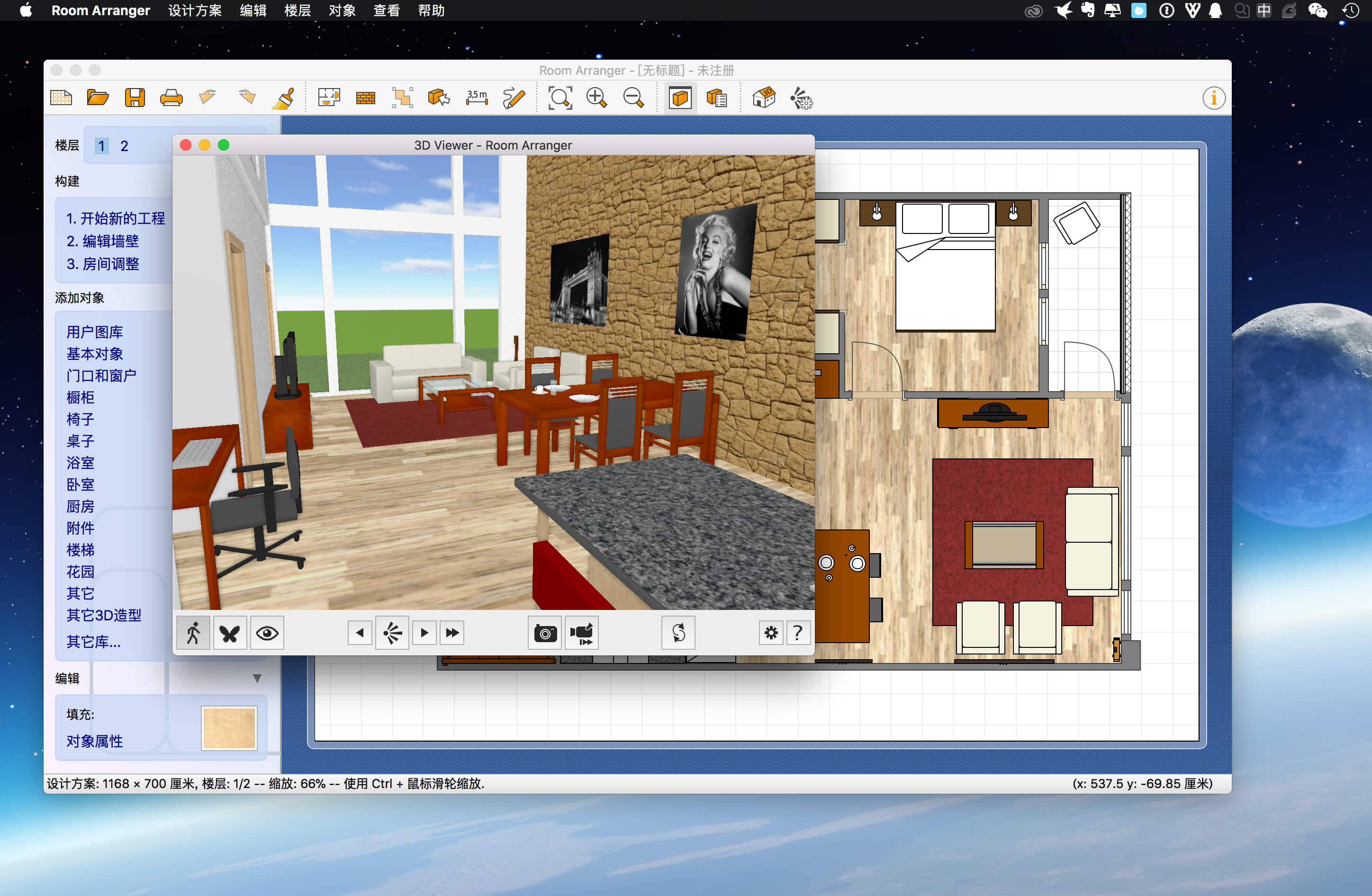Click the zoom in magnifier
1372x896 pixels.
[x=596, y=98]
